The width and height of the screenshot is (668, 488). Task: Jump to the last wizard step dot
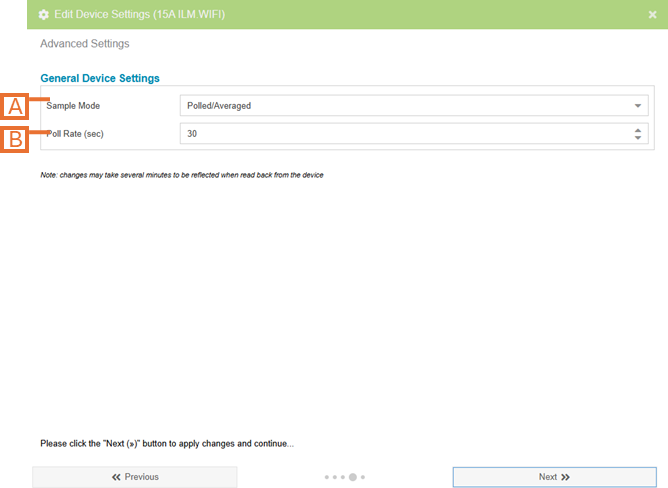(362, 478)
